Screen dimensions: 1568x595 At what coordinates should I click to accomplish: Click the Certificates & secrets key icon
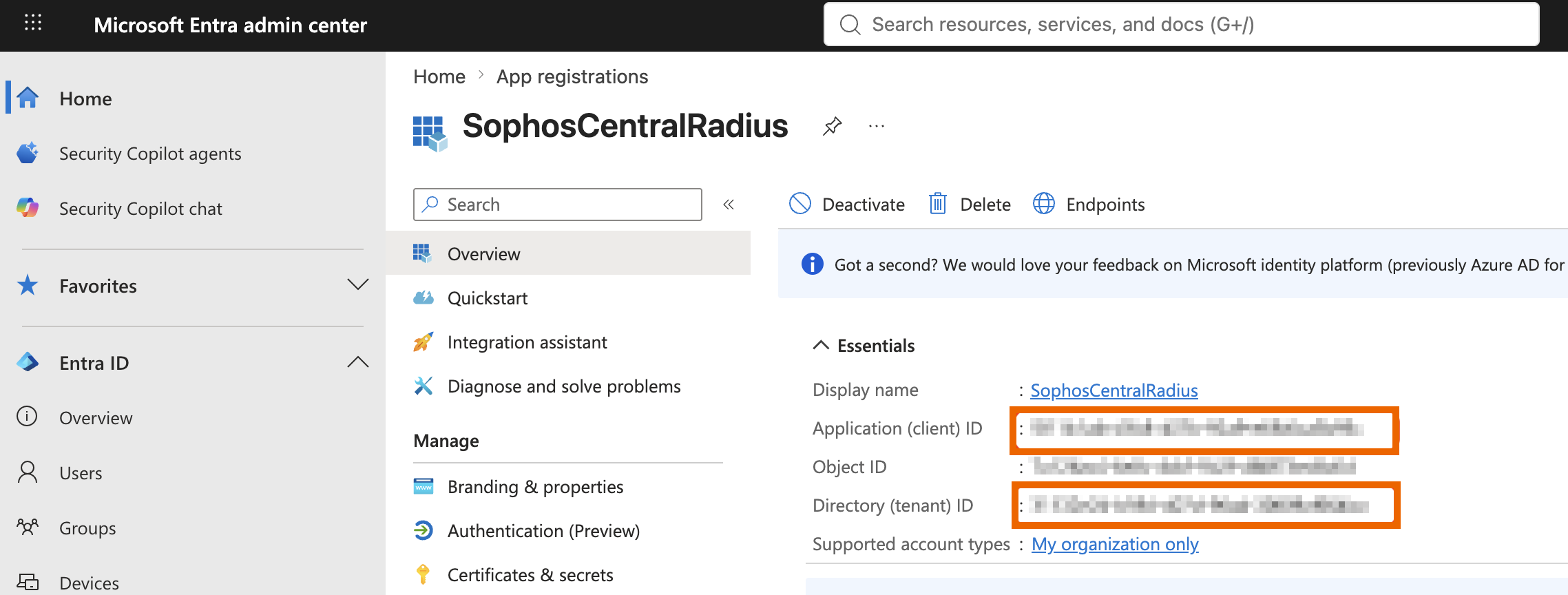tap(424, 574)
